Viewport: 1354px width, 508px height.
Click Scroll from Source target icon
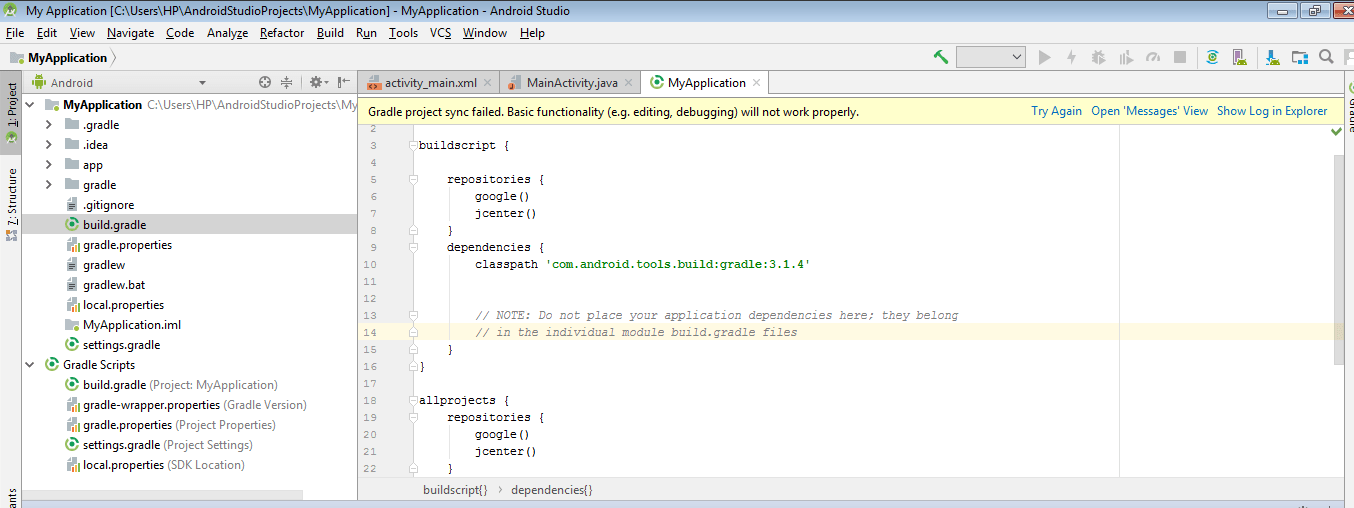(x=265, y=82)
